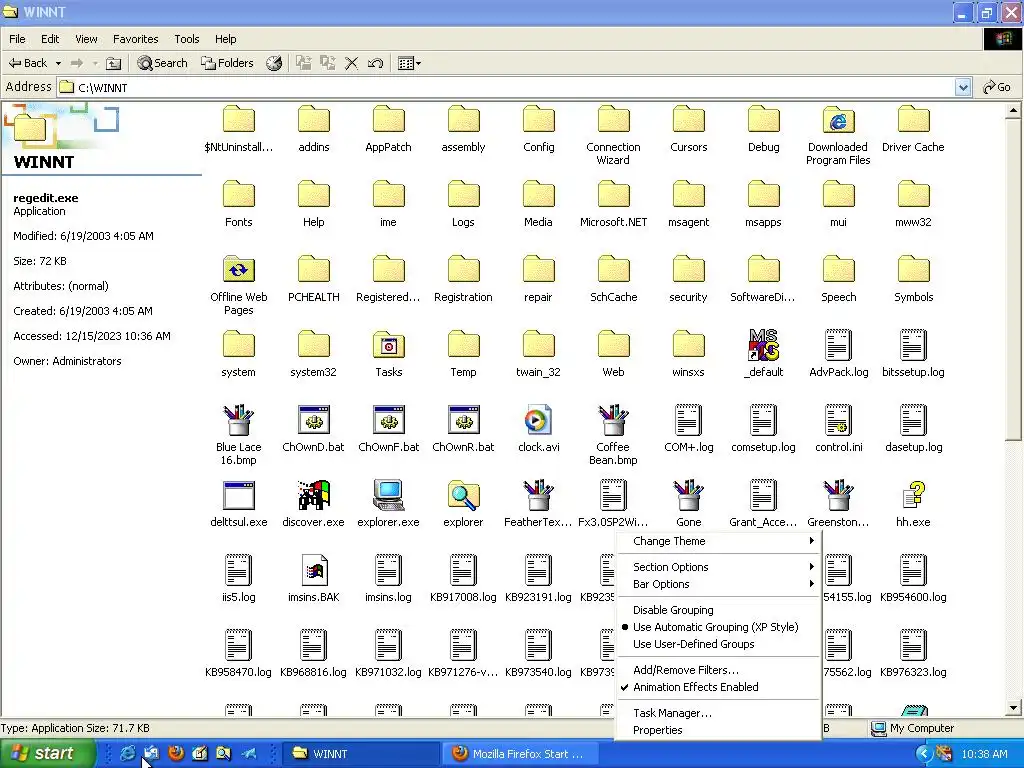The height and width of the screenshot is (768, 1024).
Task: Click the Copy To toolbar icon
Action: (x=327, y=63)
